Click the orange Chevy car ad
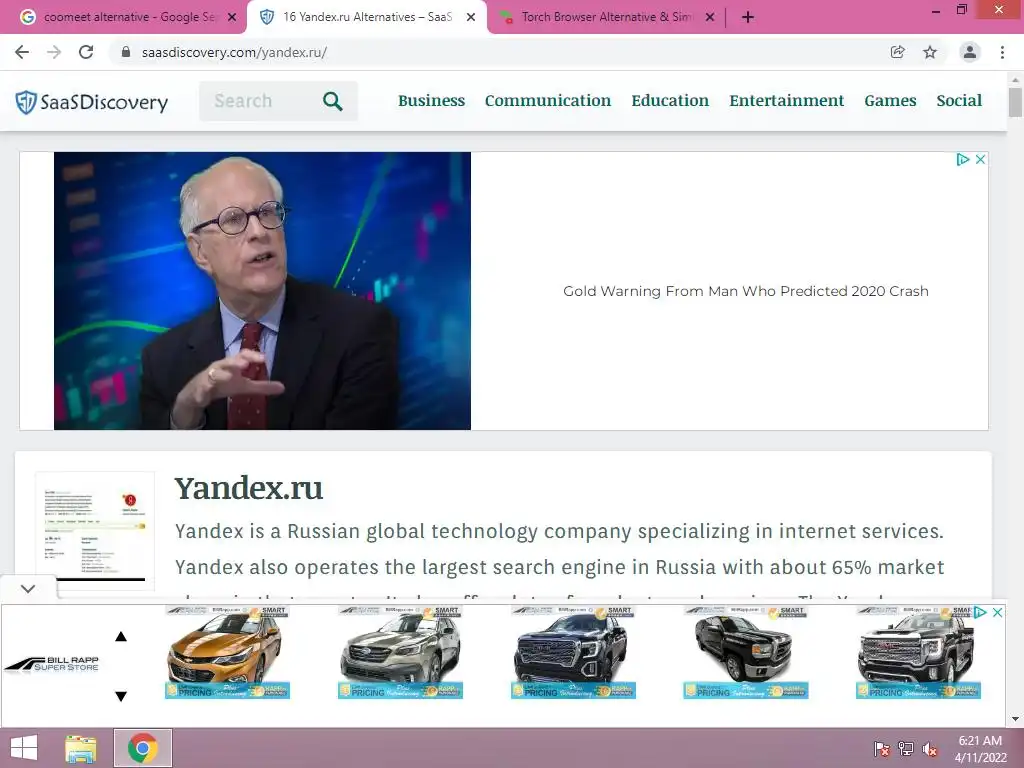 point(227,652)
